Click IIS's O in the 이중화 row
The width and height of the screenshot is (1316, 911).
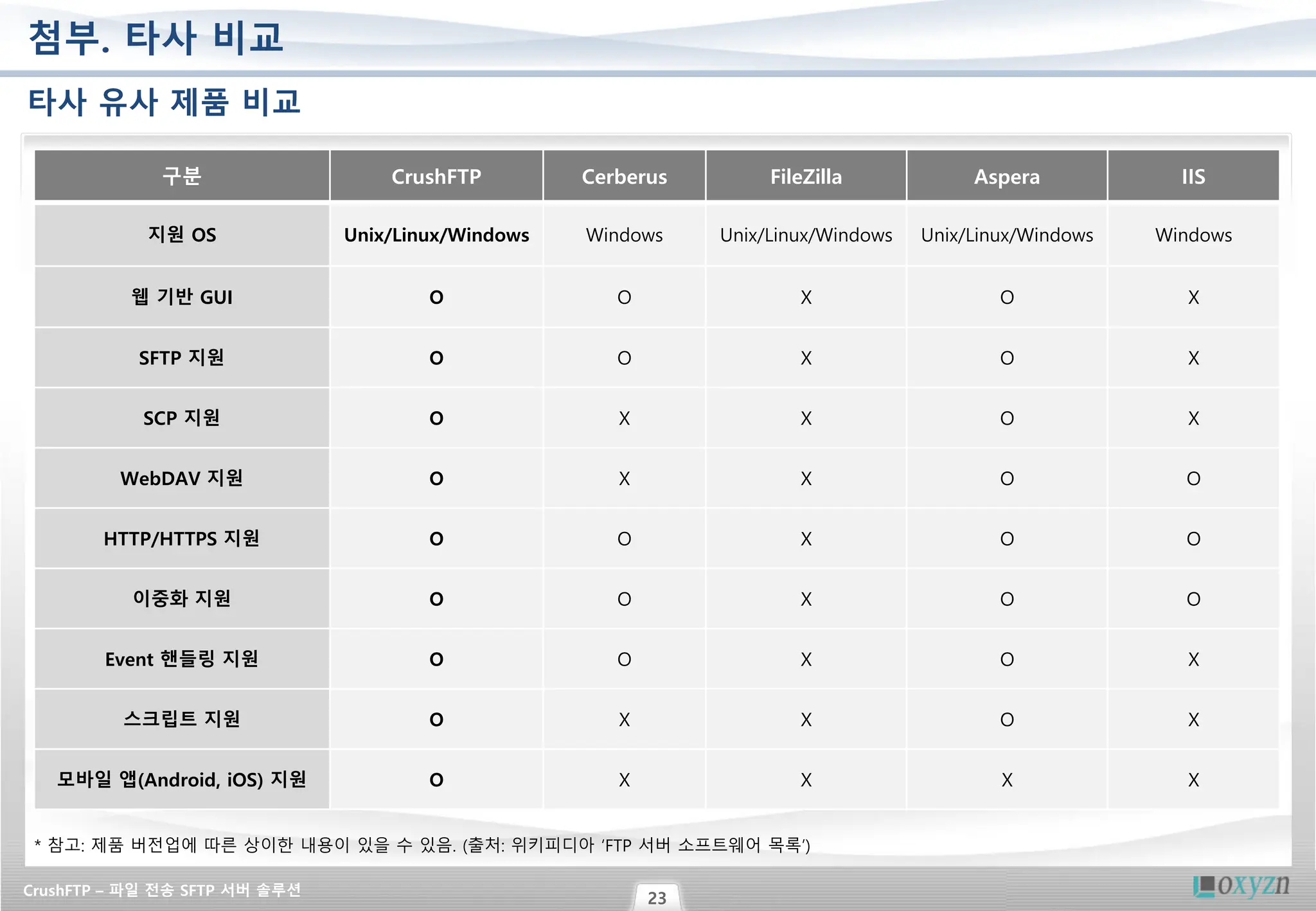1193,599
